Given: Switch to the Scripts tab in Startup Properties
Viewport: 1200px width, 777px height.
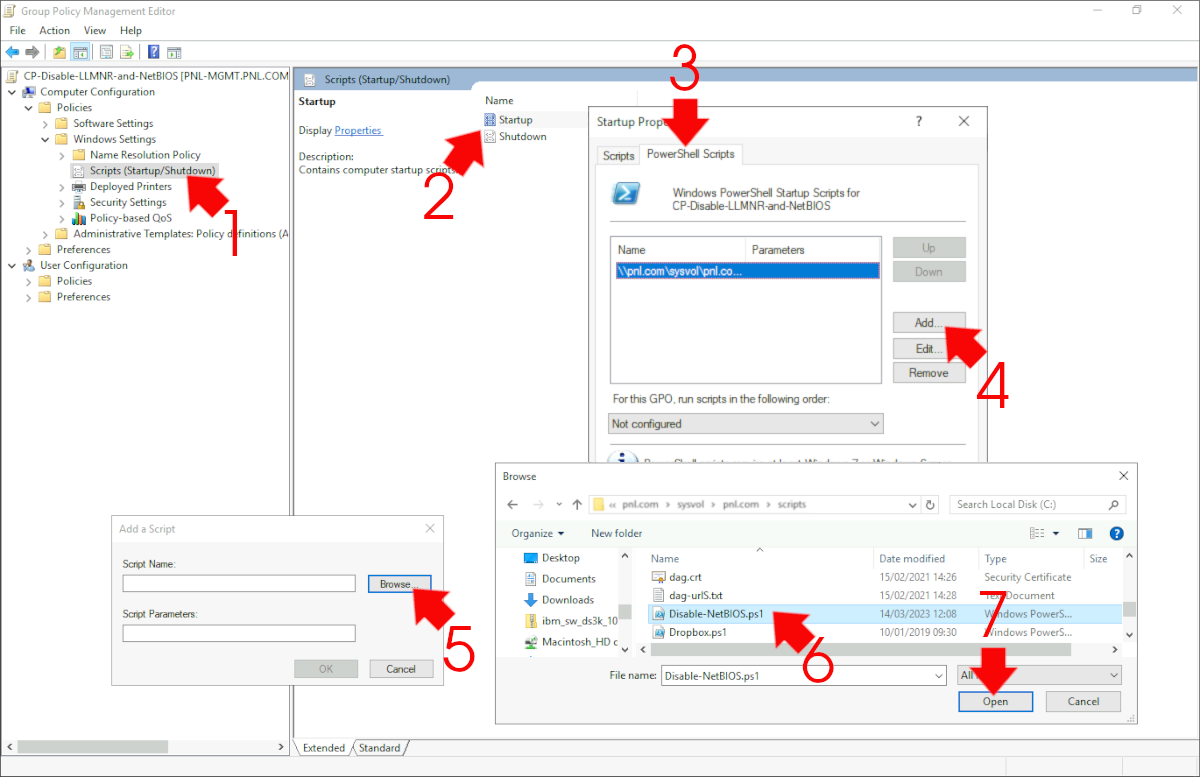Looking at the screenshot, I should (618, 155).
